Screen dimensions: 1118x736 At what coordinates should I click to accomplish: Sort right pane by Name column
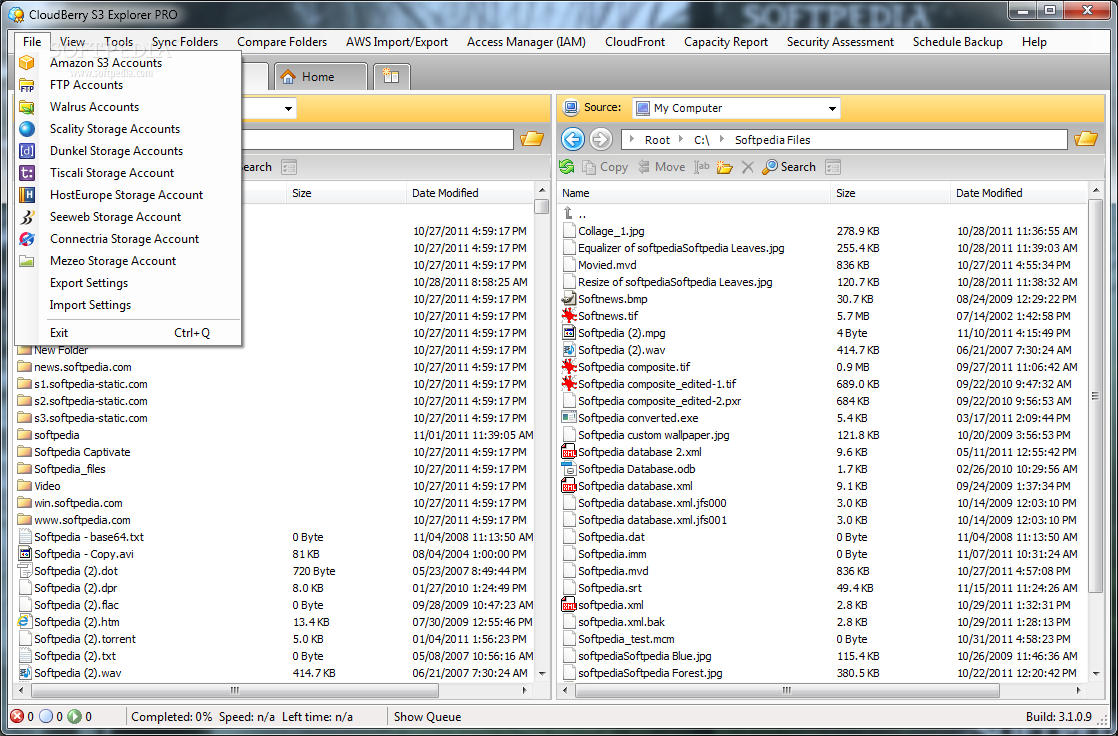(694, 193)
